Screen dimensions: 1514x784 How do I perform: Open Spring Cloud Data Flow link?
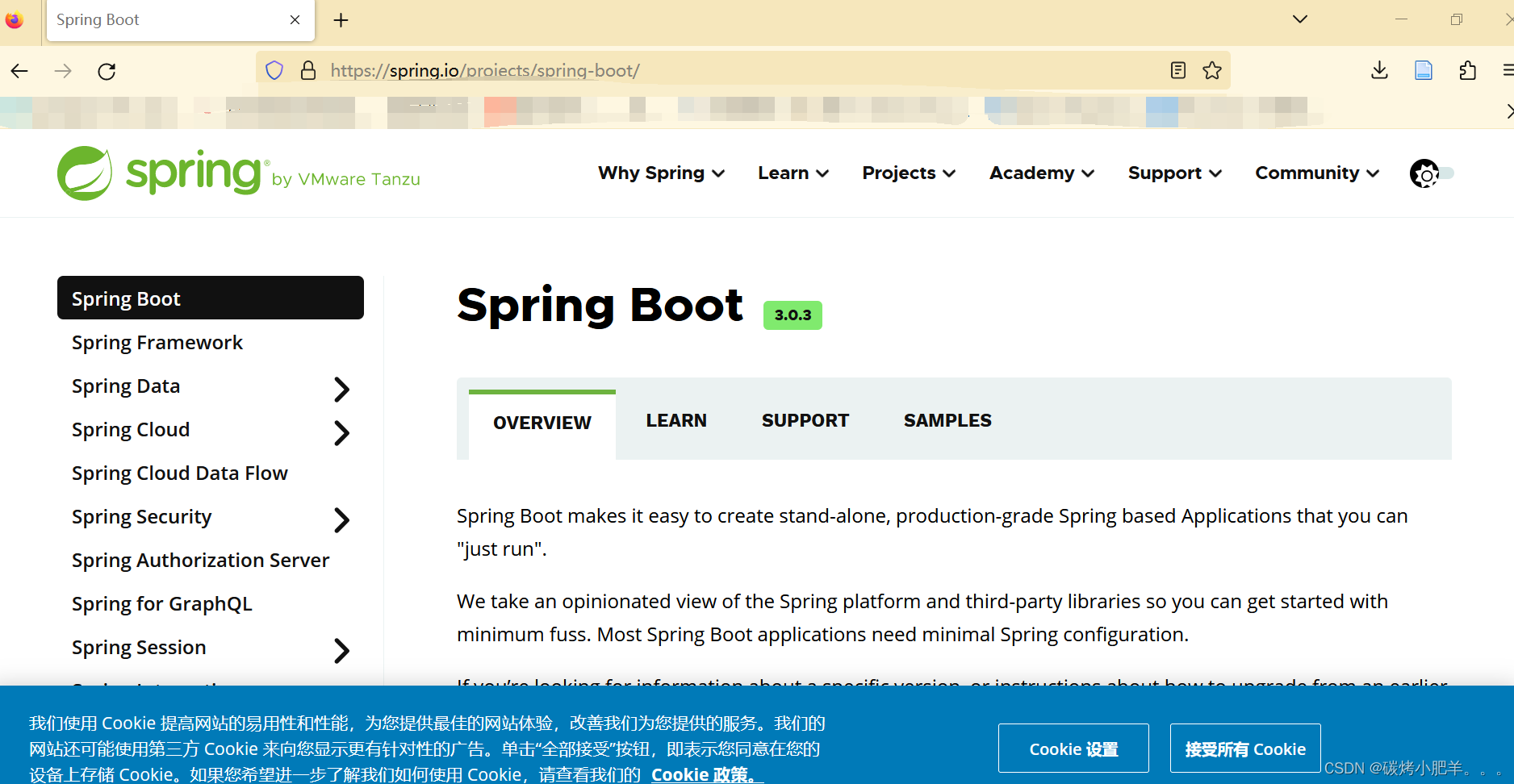click(x=180, y=473)
